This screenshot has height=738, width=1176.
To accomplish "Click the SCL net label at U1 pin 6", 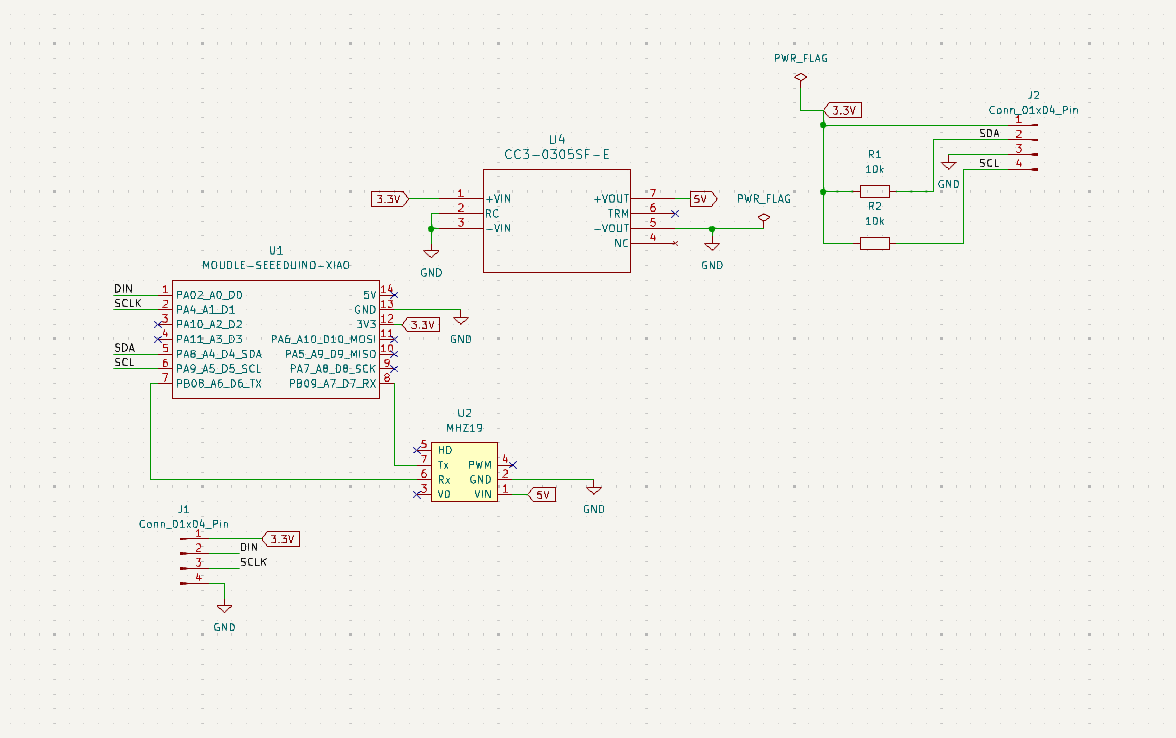I will click(x=124, y=362).
